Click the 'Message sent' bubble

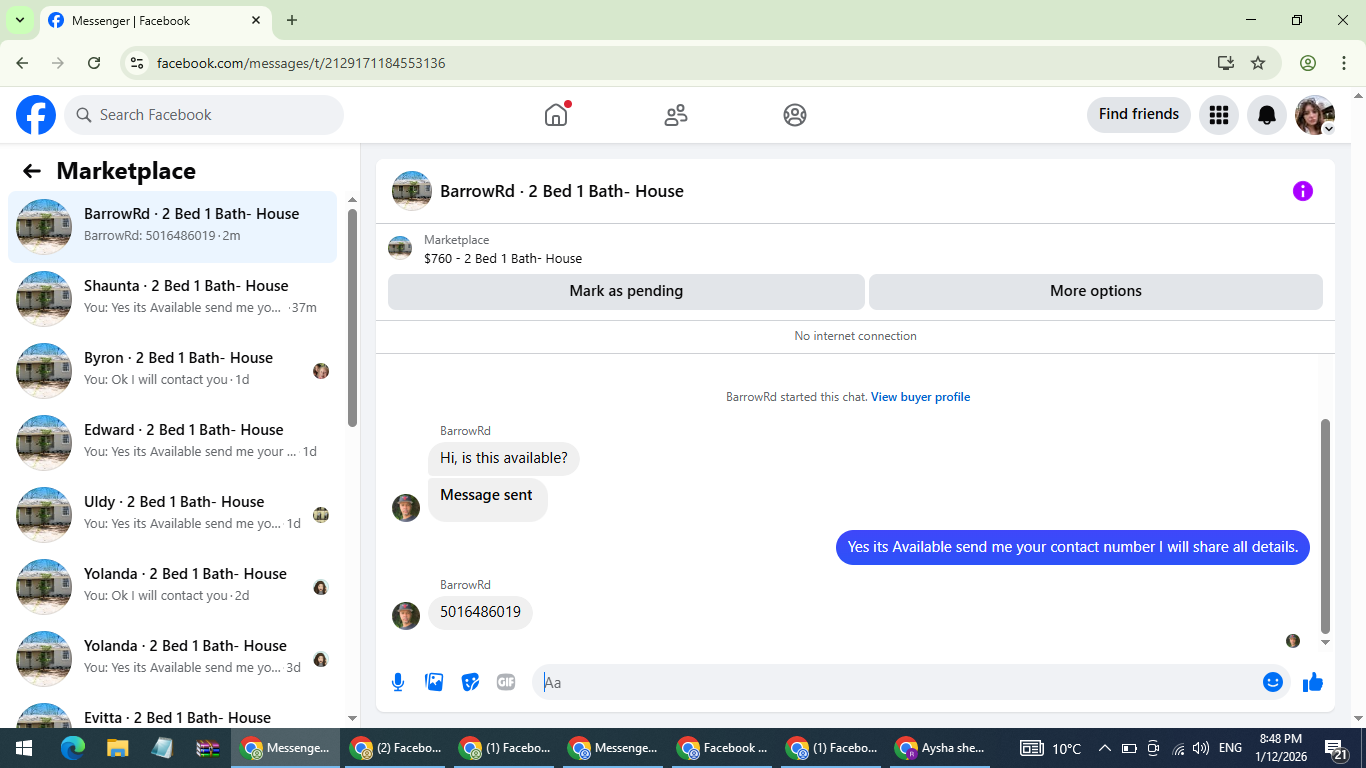pyautogui.click(x=487, y=498)
